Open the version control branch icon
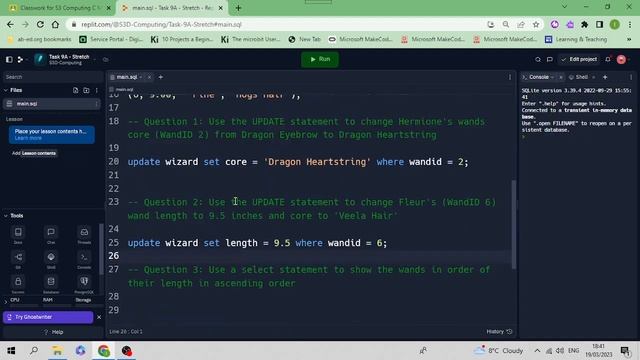This screenshot has height=360, width=640. (20, 60)
